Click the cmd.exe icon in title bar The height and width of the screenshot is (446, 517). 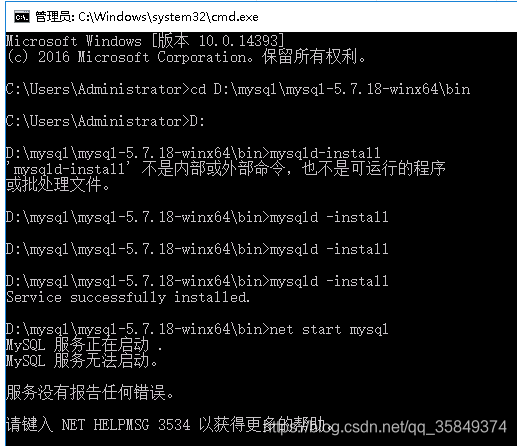22,17
